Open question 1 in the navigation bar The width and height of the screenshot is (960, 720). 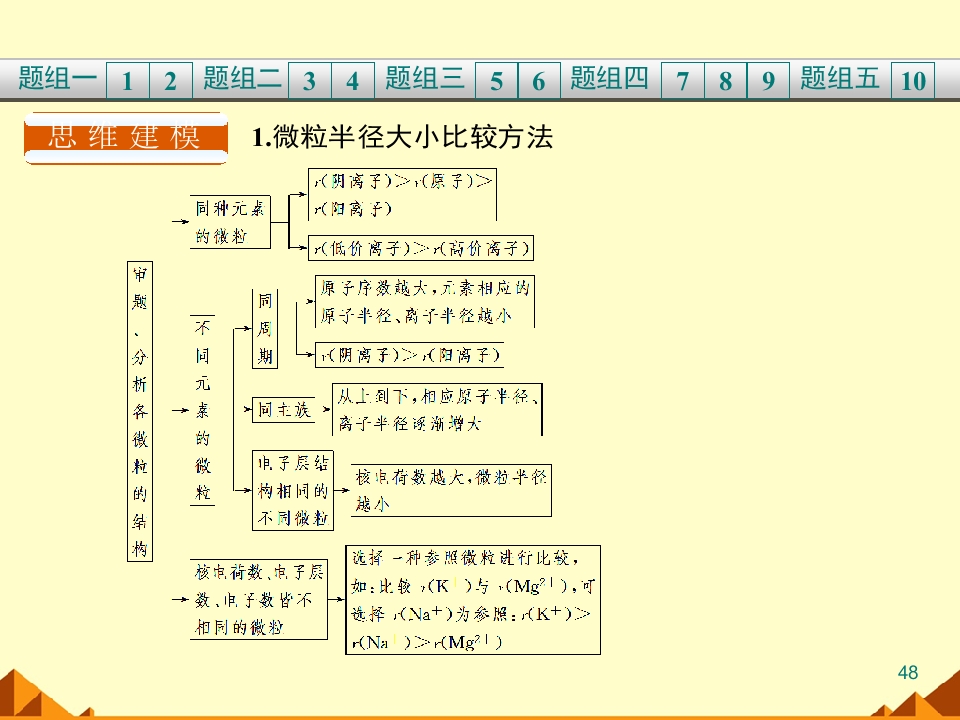click(127, 80)
